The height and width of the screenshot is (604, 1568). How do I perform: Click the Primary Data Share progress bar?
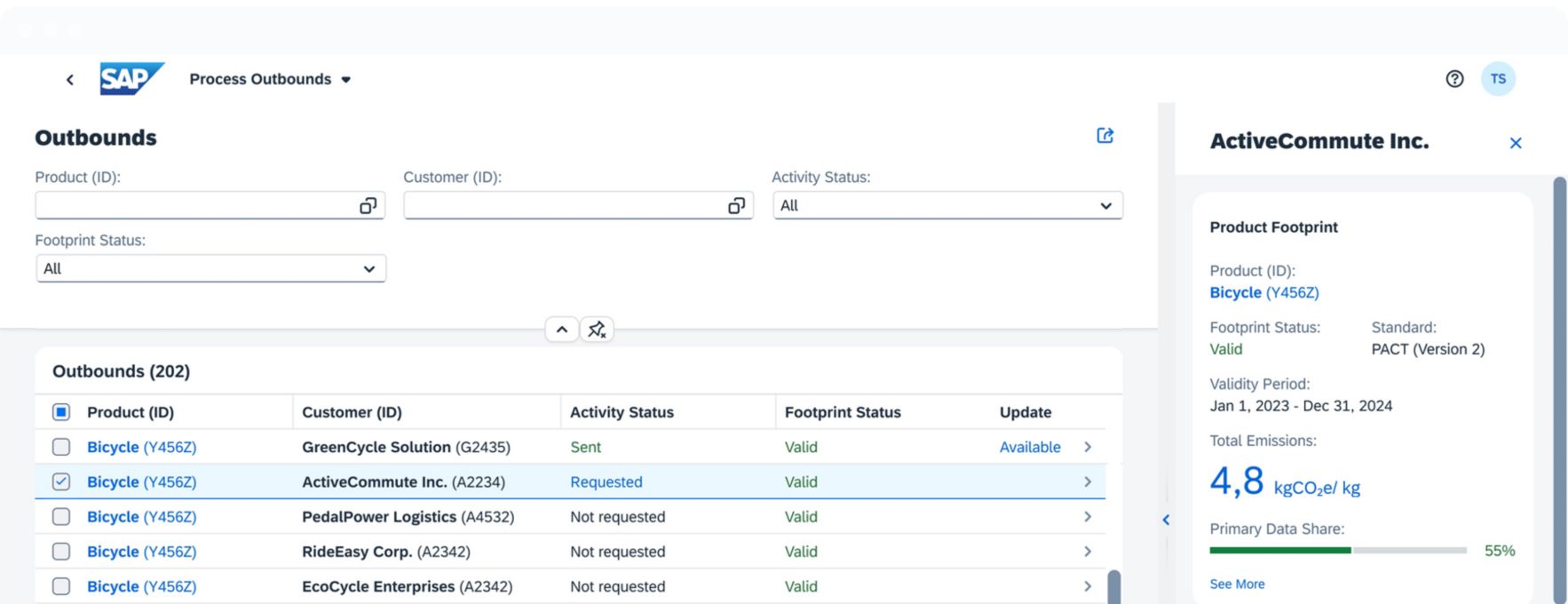tap(1337, 551)
